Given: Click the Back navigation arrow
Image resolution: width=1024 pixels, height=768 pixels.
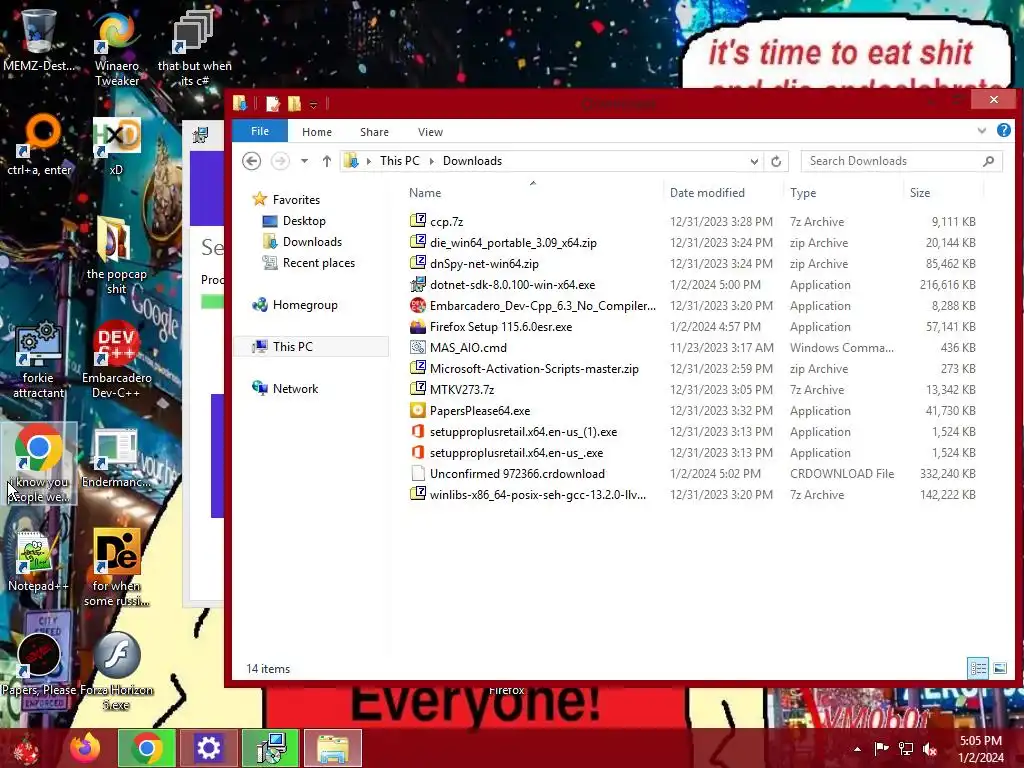Looking at the screenshot, I should 251,161.
